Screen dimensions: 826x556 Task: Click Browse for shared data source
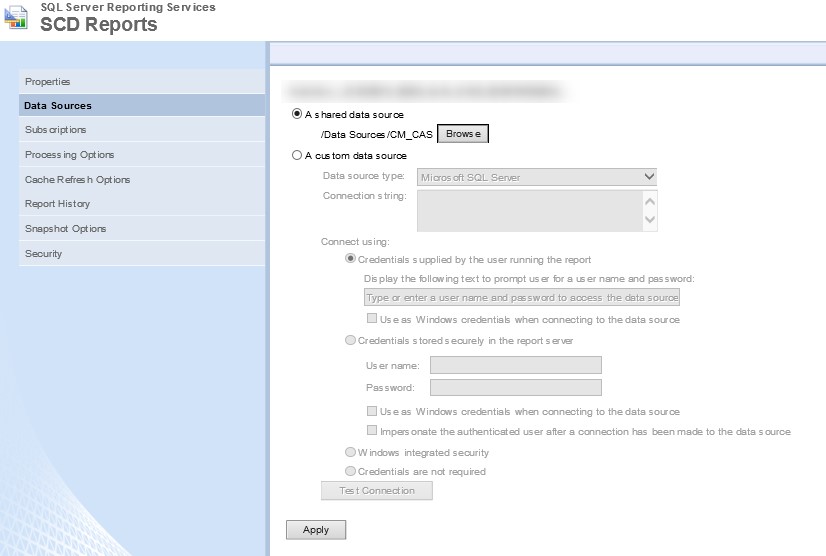pyautogui.click(x=463, y=134)
